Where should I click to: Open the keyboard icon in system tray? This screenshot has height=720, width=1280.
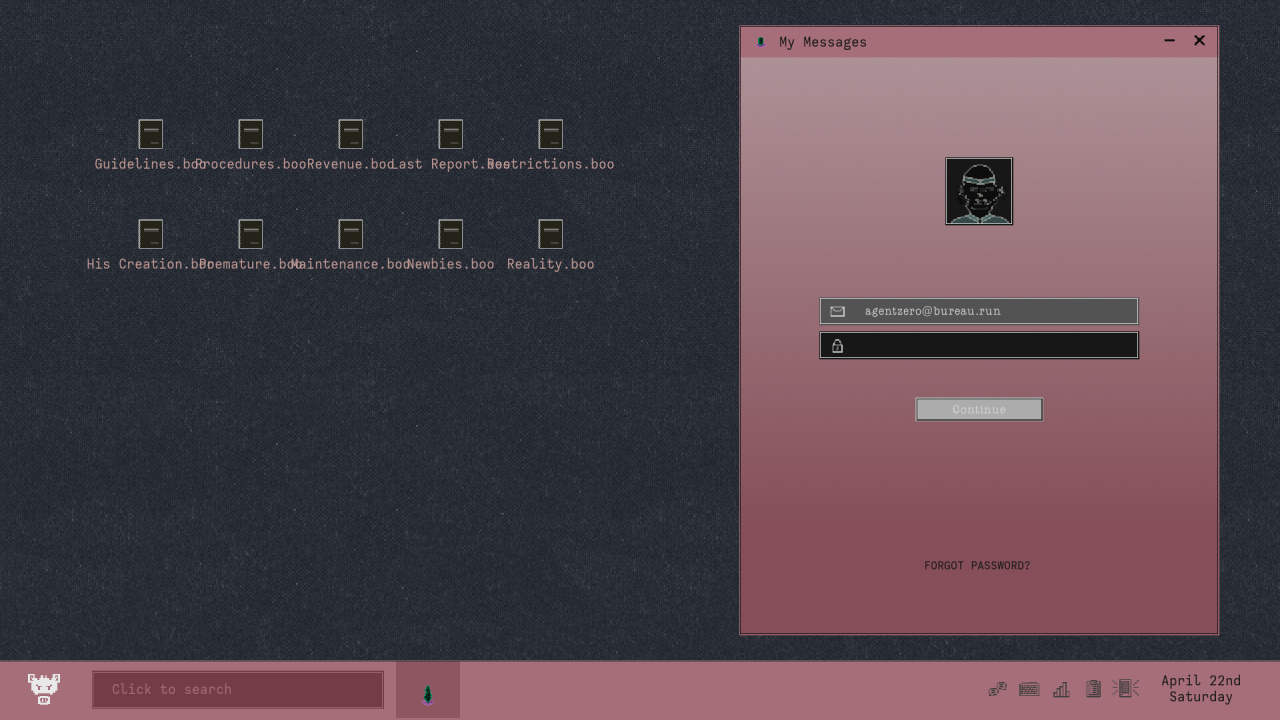tap(1029, 689)
